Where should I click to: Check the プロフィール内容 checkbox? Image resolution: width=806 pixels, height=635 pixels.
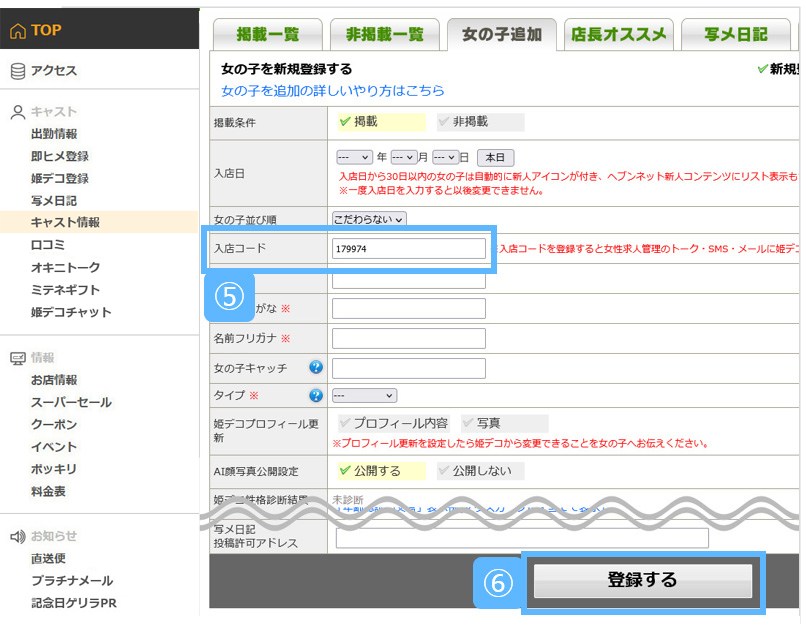(393, 423)
